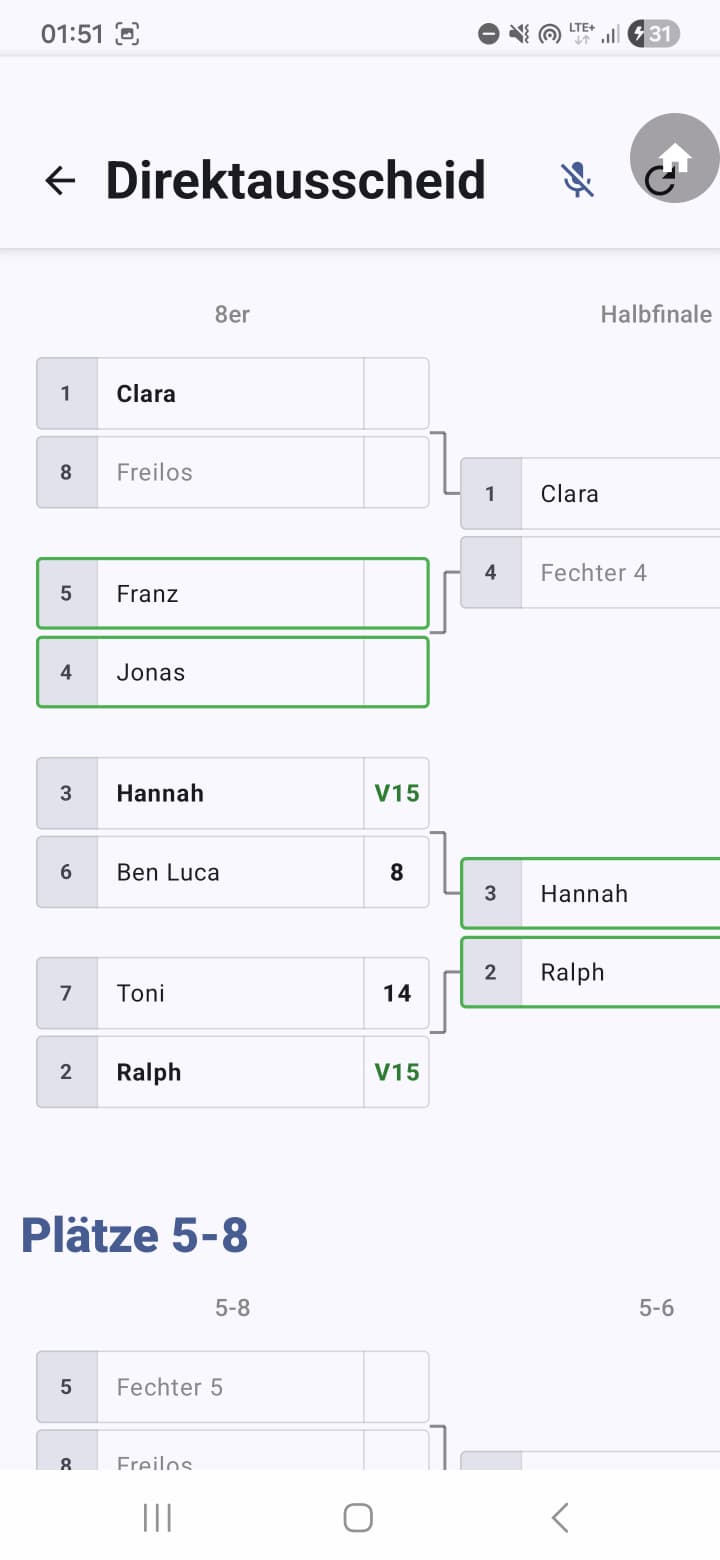Select Ralph in the Halbfinale column
This screenshot has width=720, height=1560.
590,972
